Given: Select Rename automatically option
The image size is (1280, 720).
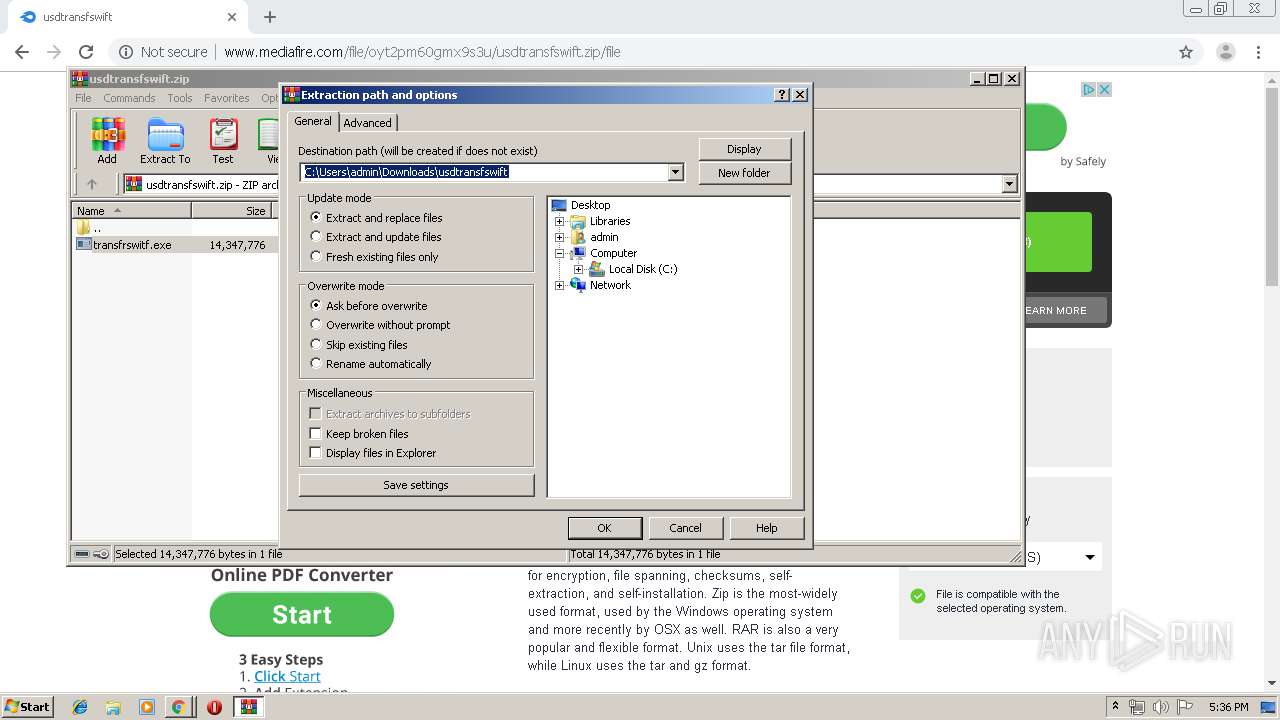Looking at the screenshot, I should click(x=316, y=364).
